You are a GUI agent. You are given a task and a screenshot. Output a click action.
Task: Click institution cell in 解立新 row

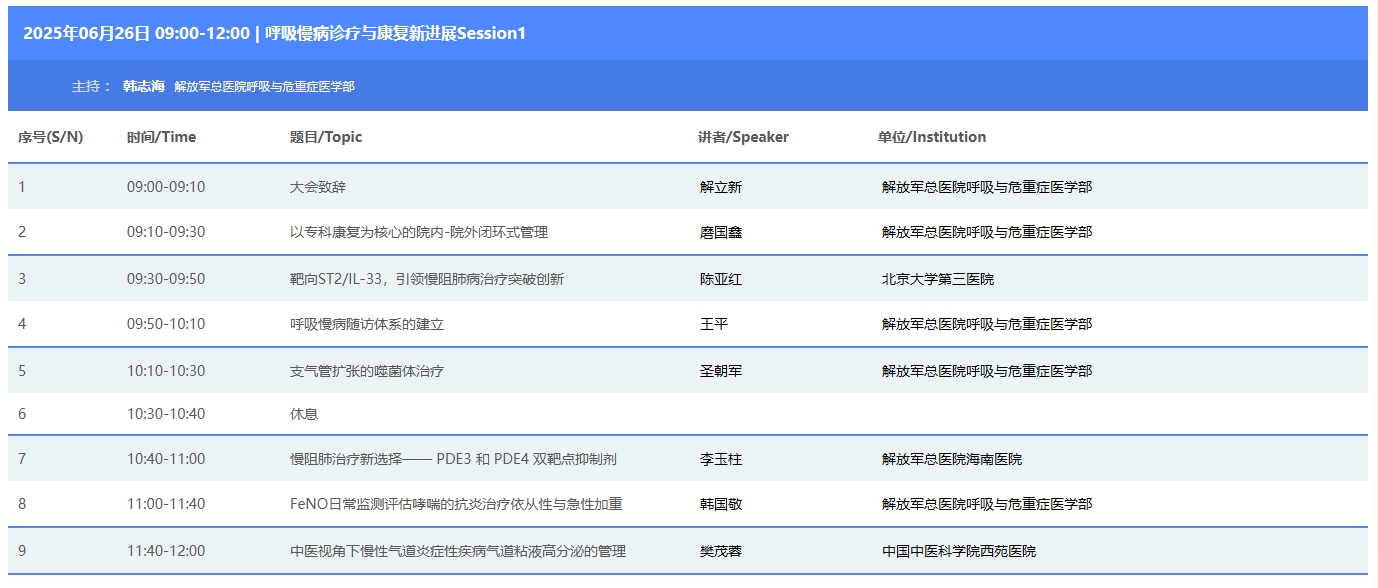coord(987,187)
